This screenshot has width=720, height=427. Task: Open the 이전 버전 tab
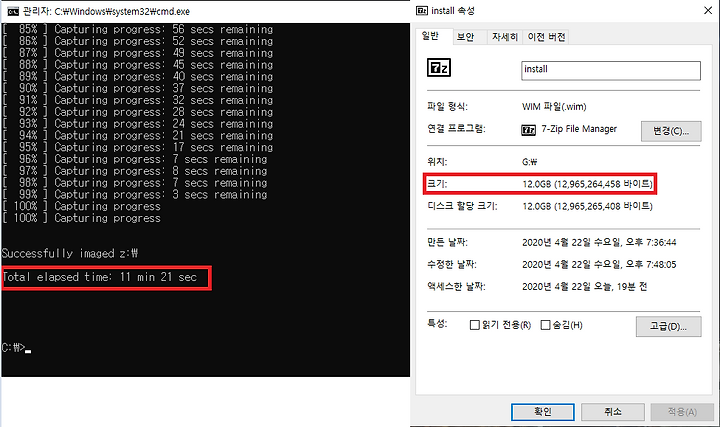coord(546,37)
